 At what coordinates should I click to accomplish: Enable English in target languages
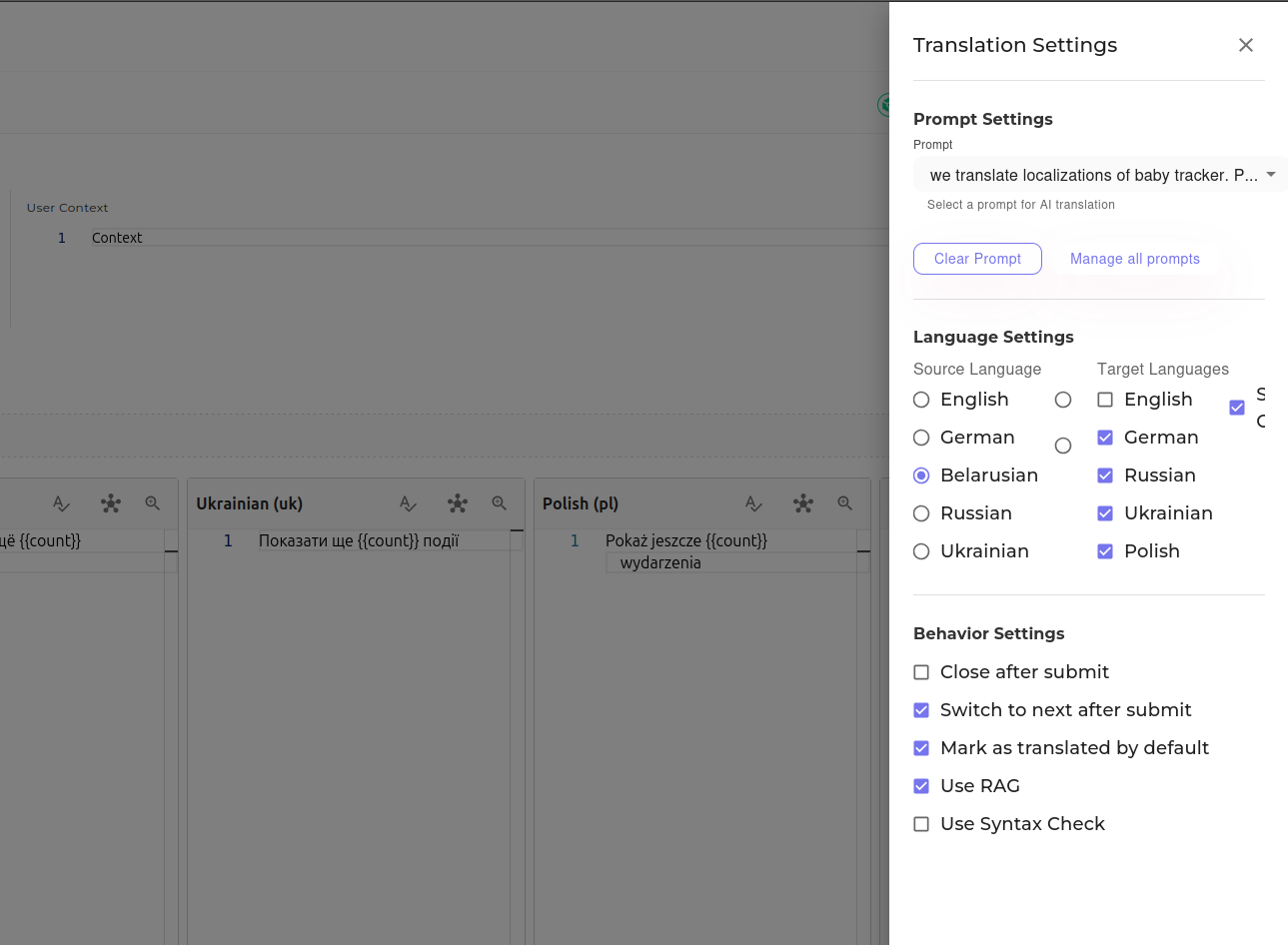[1105, 400]
